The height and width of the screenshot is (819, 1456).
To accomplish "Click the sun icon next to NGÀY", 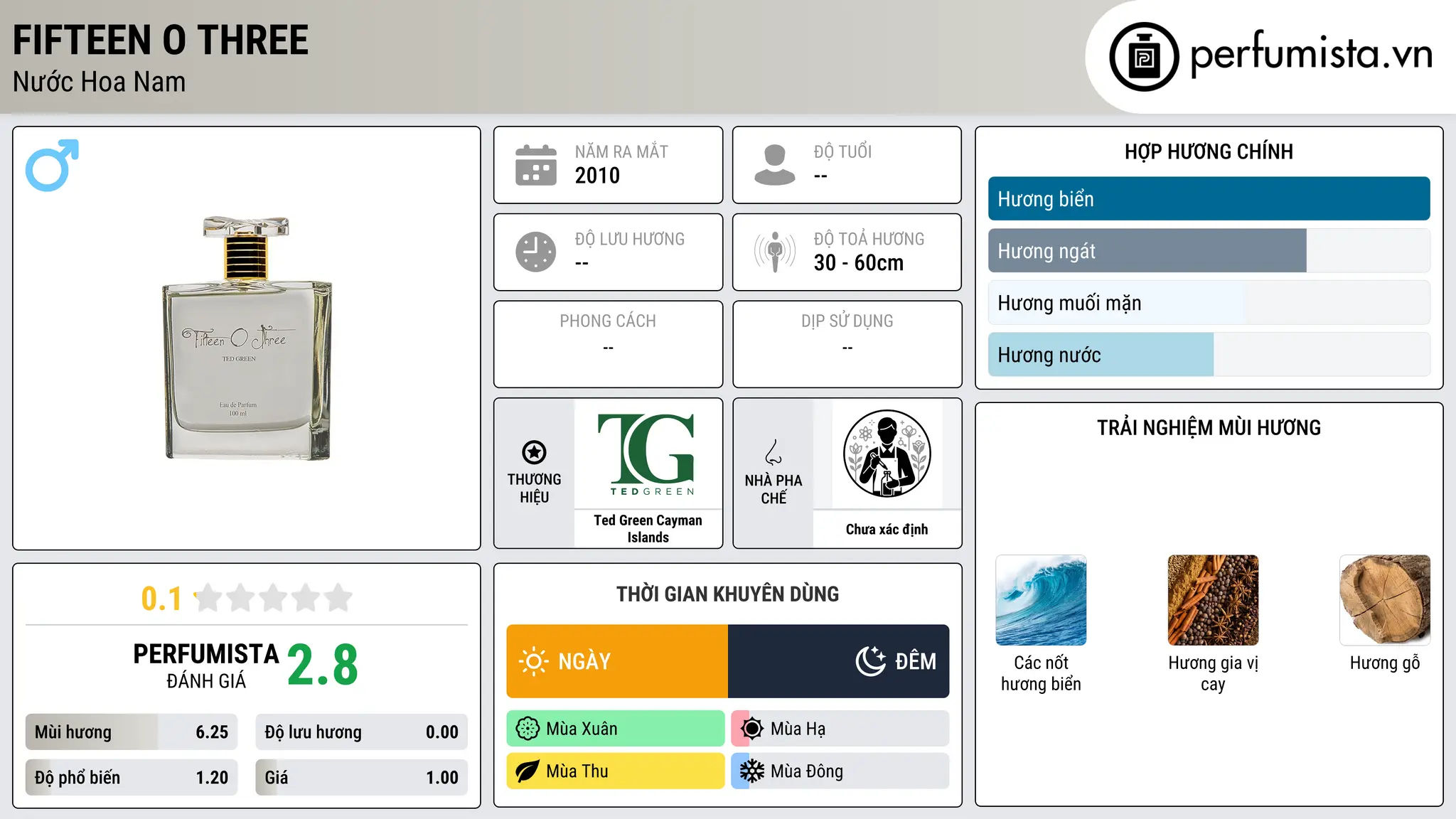I will [533, 661].
